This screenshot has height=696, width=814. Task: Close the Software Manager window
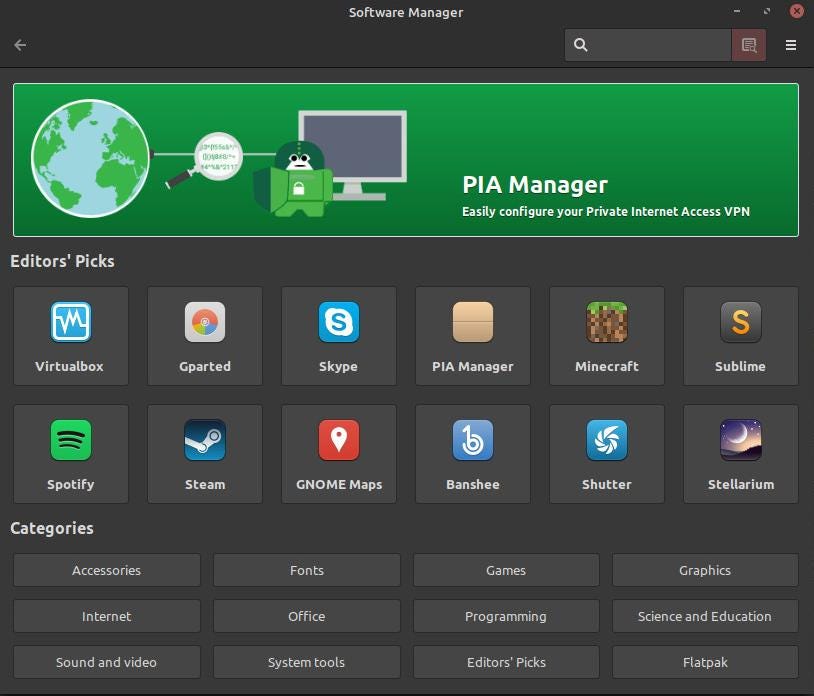click(x=796, y=11)
